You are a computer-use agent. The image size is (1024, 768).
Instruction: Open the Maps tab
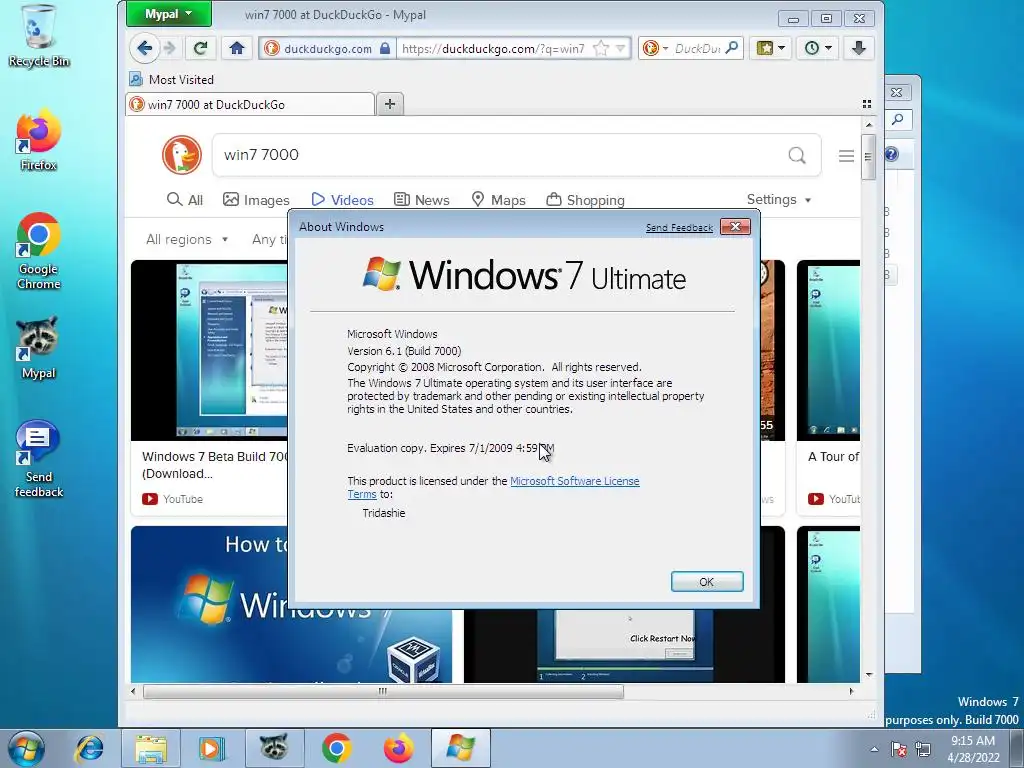pos(498,200)
